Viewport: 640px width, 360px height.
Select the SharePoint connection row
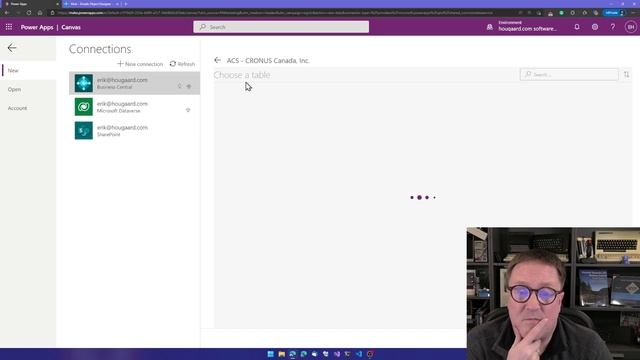(x=134, y=131)
